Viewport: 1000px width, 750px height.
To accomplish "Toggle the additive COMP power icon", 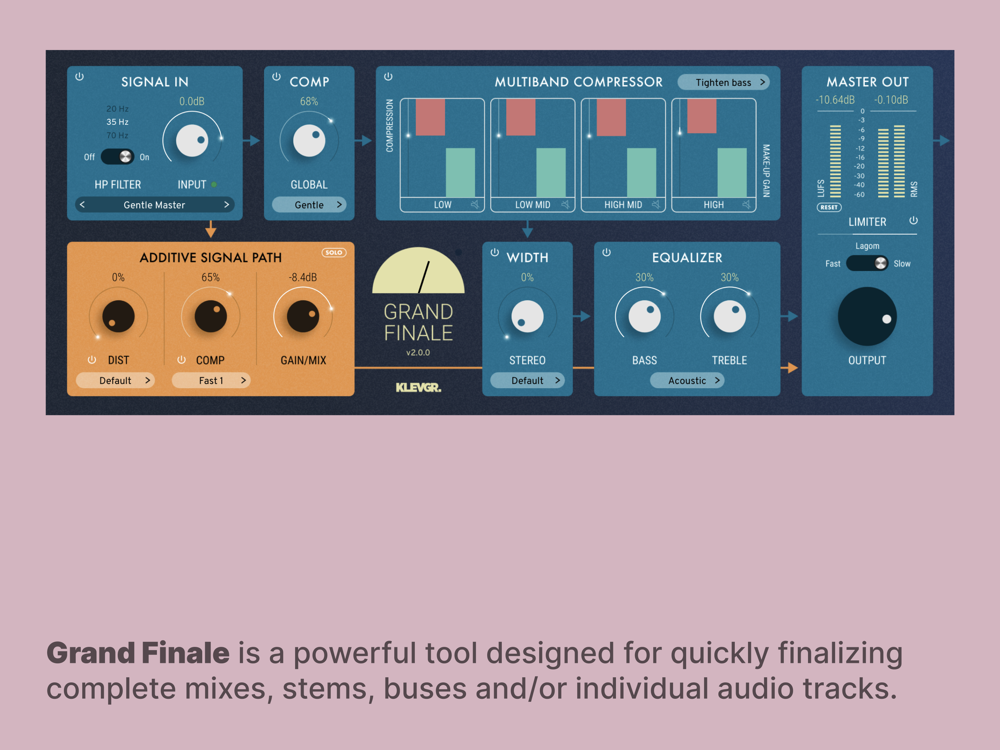I will click(x=181, y=360).
